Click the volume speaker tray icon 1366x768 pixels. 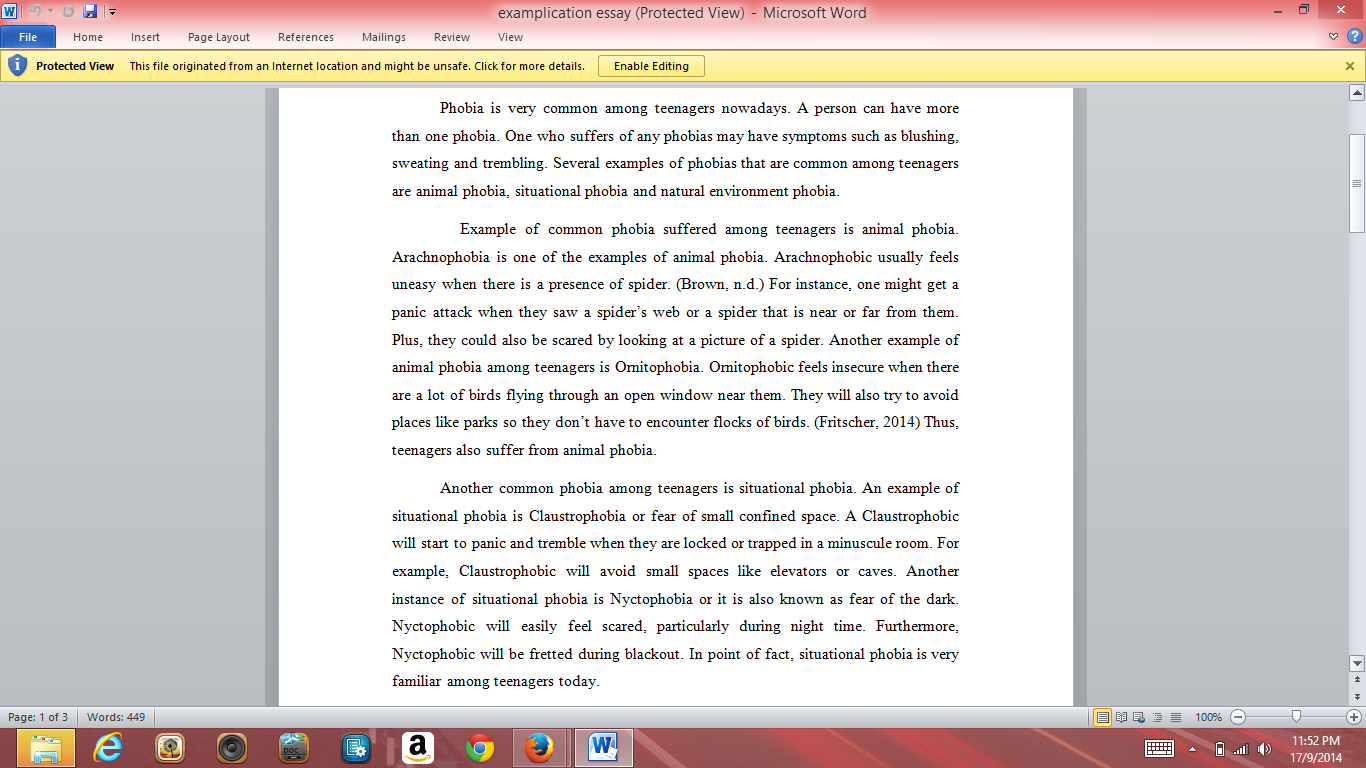pyautogui.click(x=1265, y=748)
